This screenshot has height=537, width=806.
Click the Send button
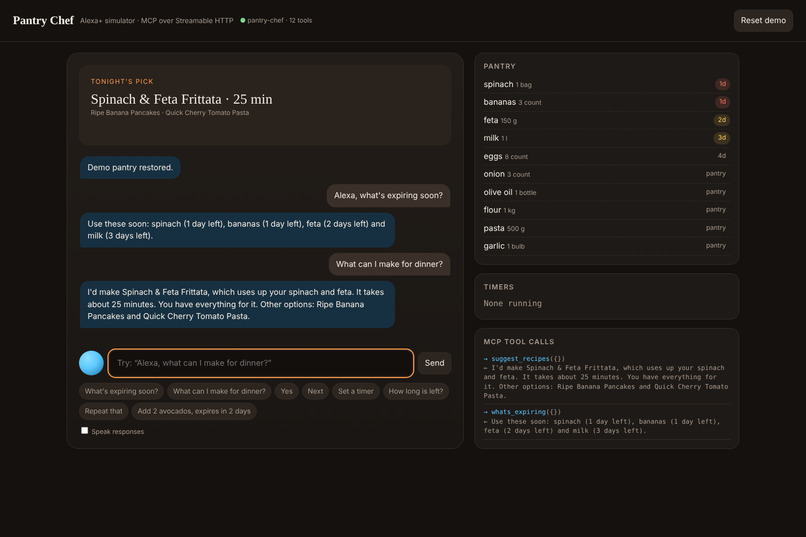[434, 363]
